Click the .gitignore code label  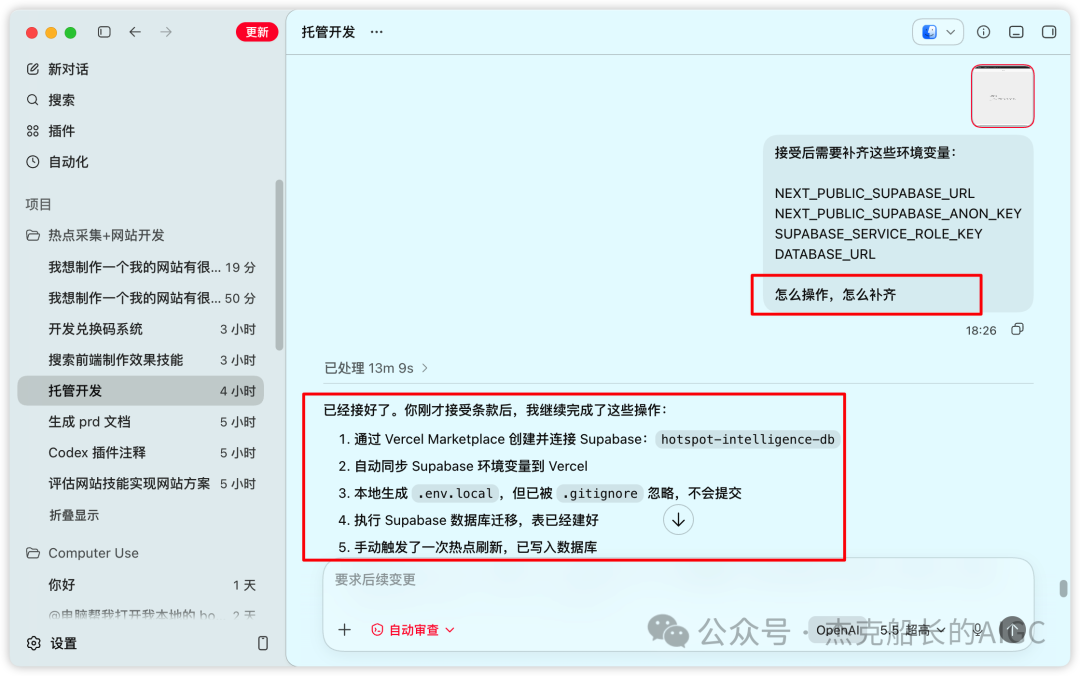[600, 493]
